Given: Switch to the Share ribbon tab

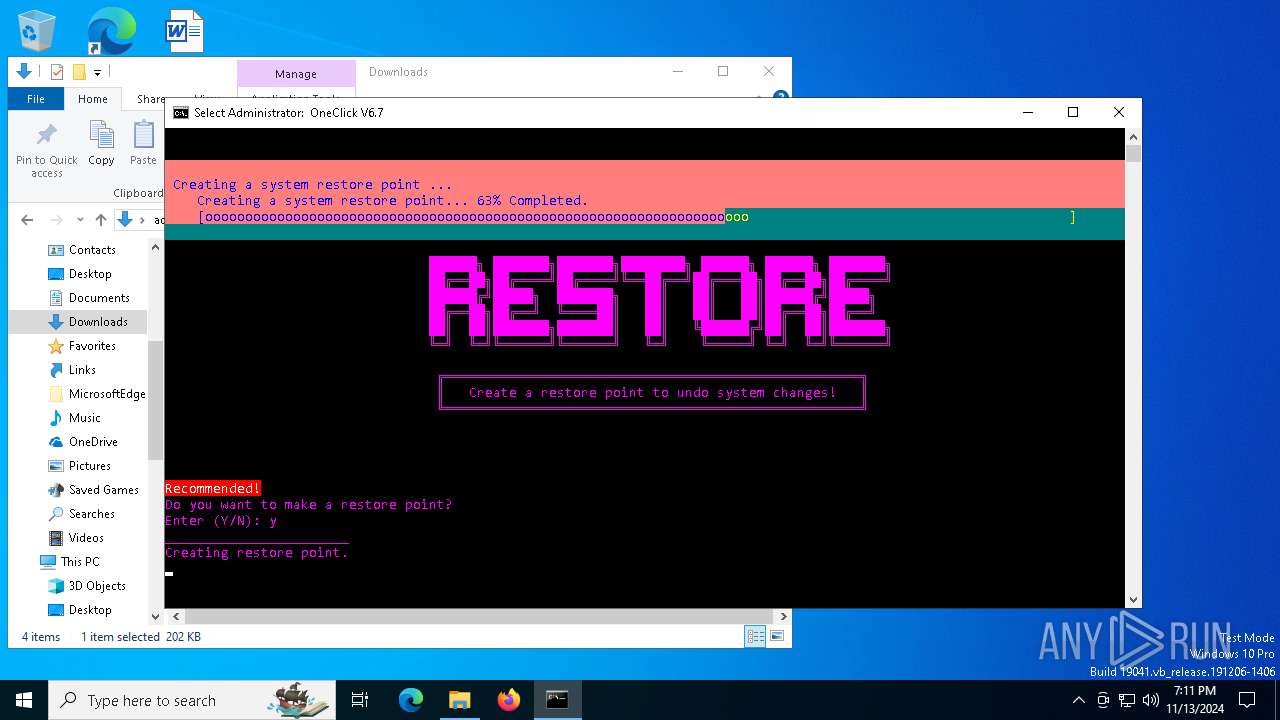Looking at the screenshot, I should click(151, 99).
